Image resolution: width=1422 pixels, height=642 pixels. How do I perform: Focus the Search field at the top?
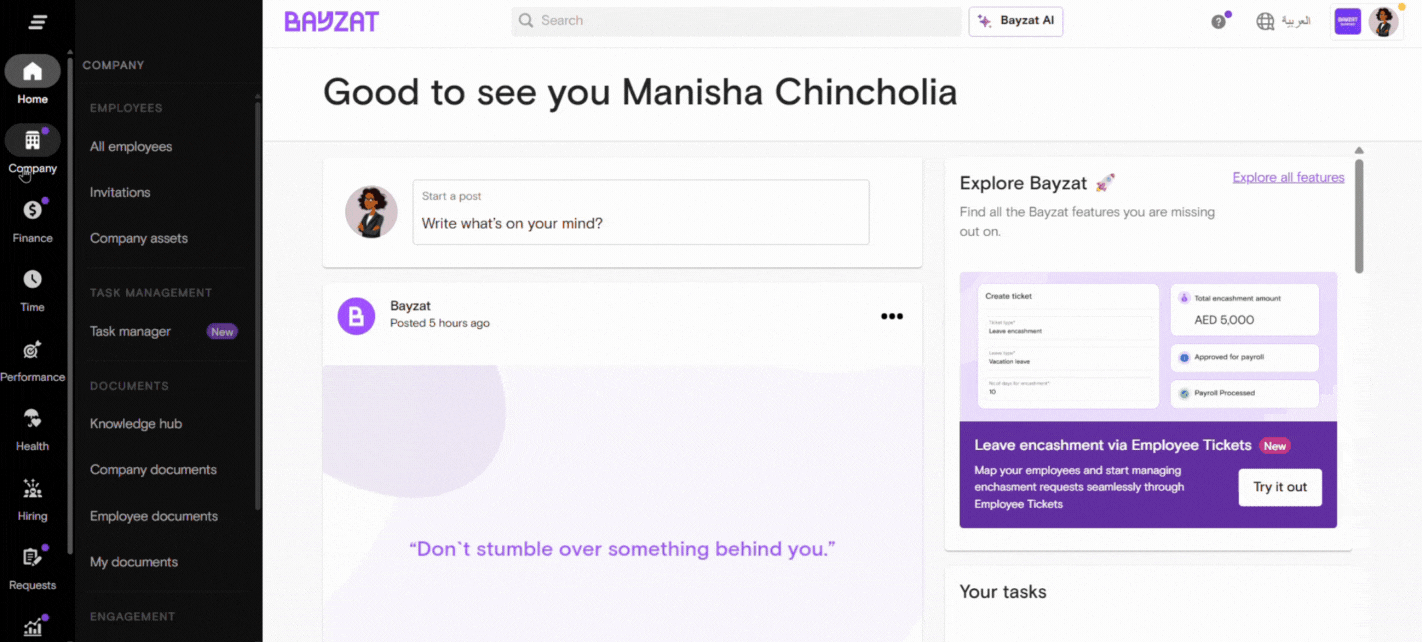point(736,21)
